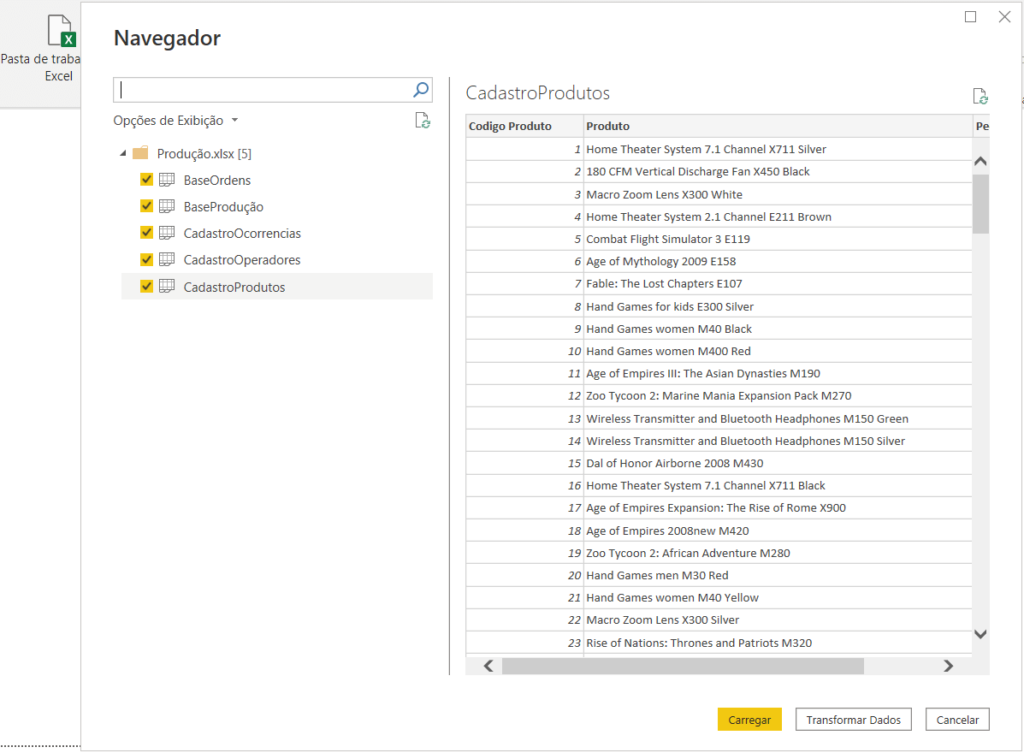Click the table icon next to CadastroOperadores

[x=167, y=260]
